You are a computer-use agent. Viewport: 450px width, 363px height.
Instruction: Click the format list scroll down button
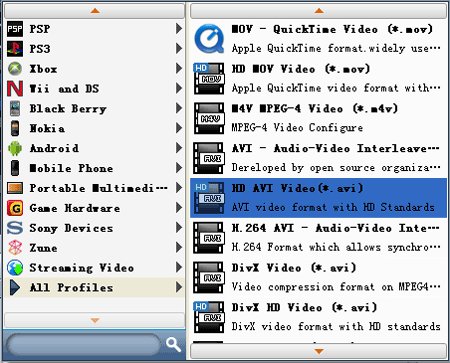click(x=318, y=351)
